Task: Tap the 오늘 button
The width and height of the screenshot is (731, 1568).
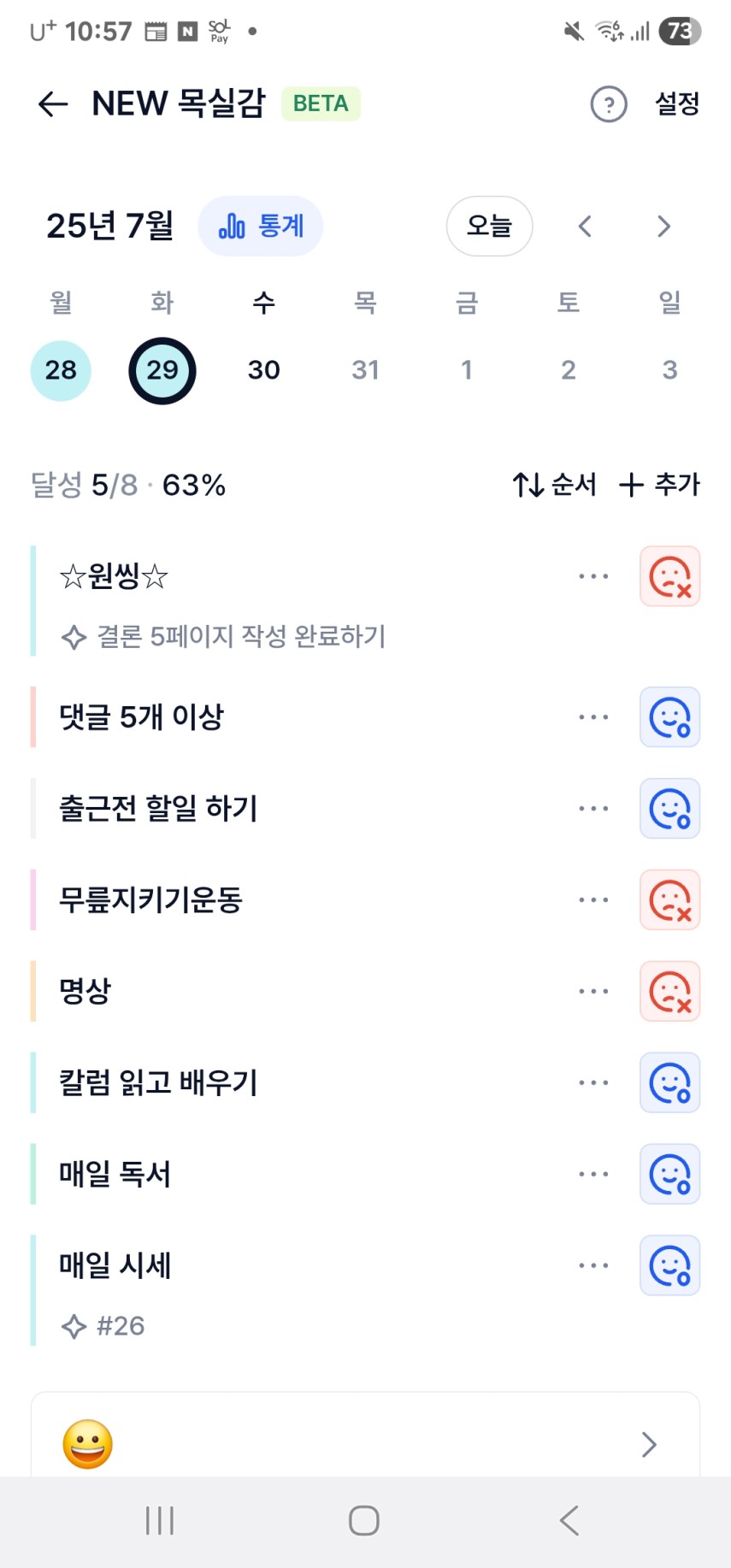Action: [x=490, y=227]
